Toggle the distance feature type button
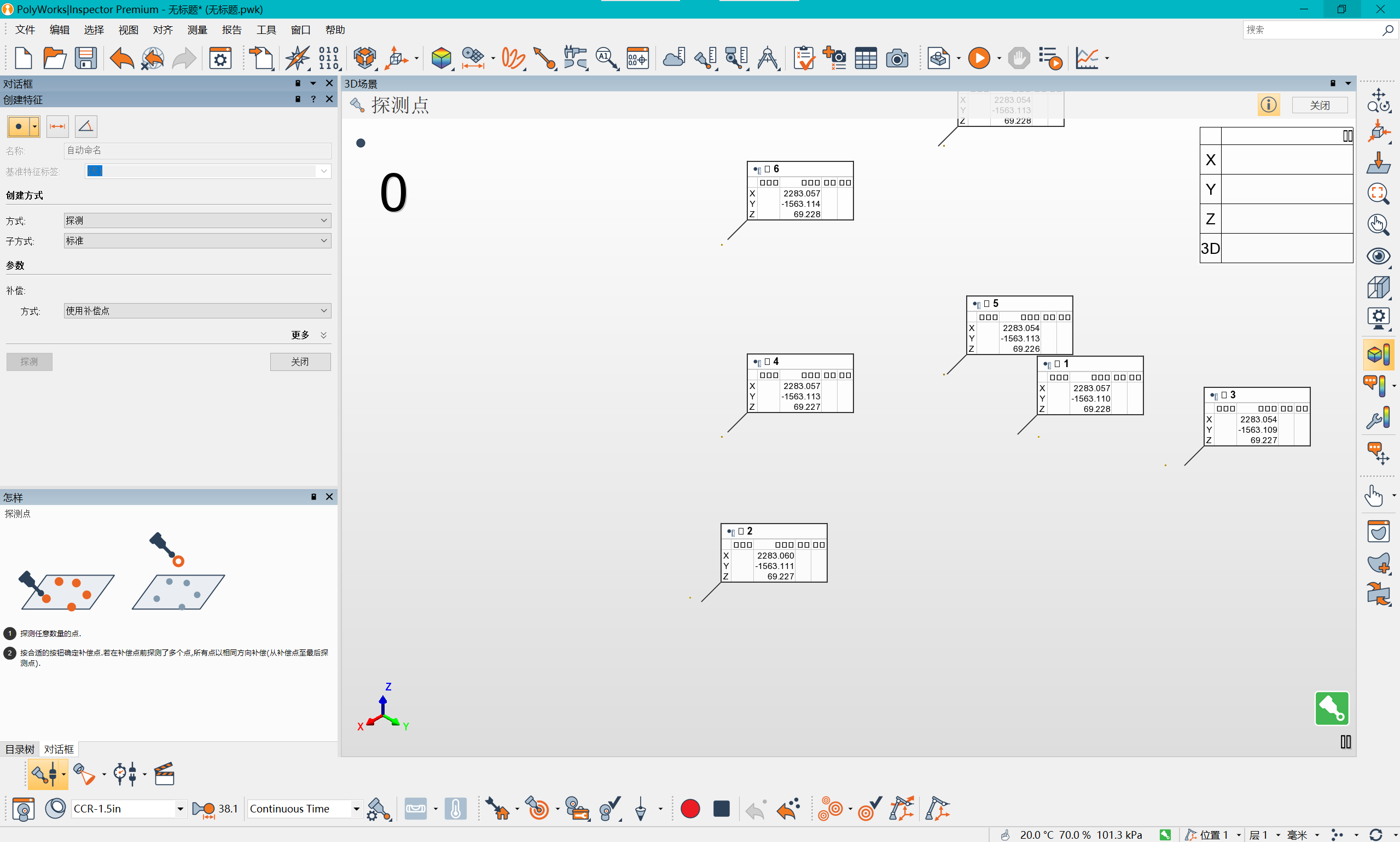 (57, 126)
